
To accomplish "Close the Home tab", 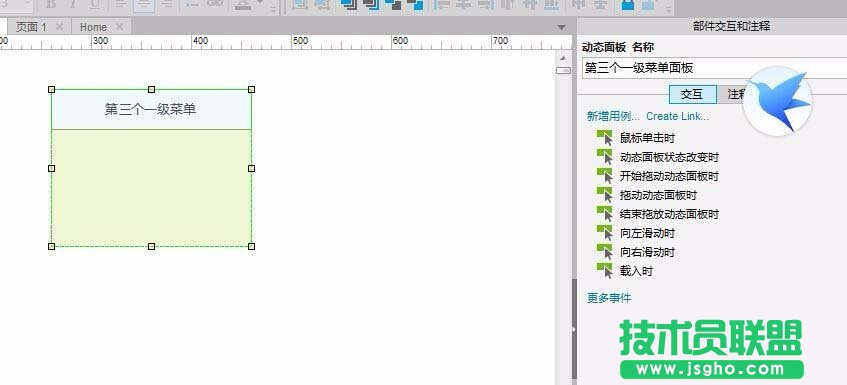I will click(x=119, y=26).
